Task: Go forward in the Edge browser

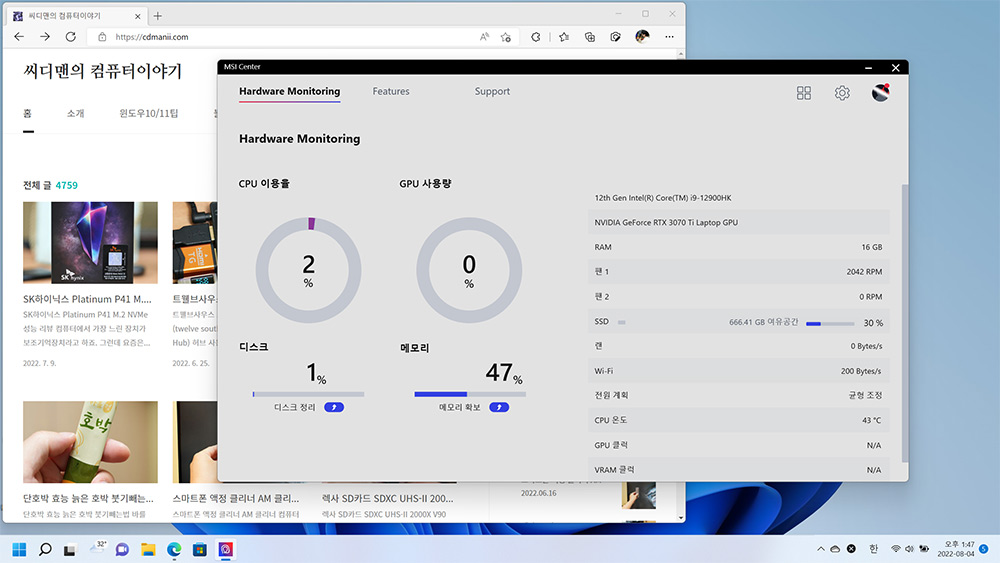Action: click(45, 37)
